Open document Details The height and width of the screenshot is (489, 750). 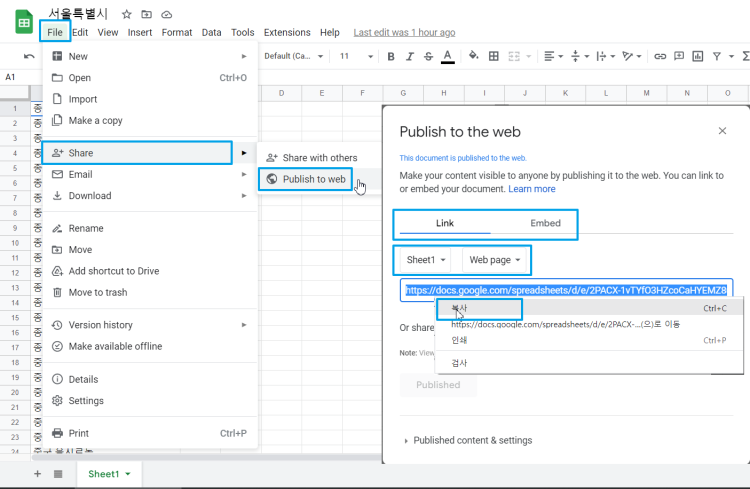(150, 379)
